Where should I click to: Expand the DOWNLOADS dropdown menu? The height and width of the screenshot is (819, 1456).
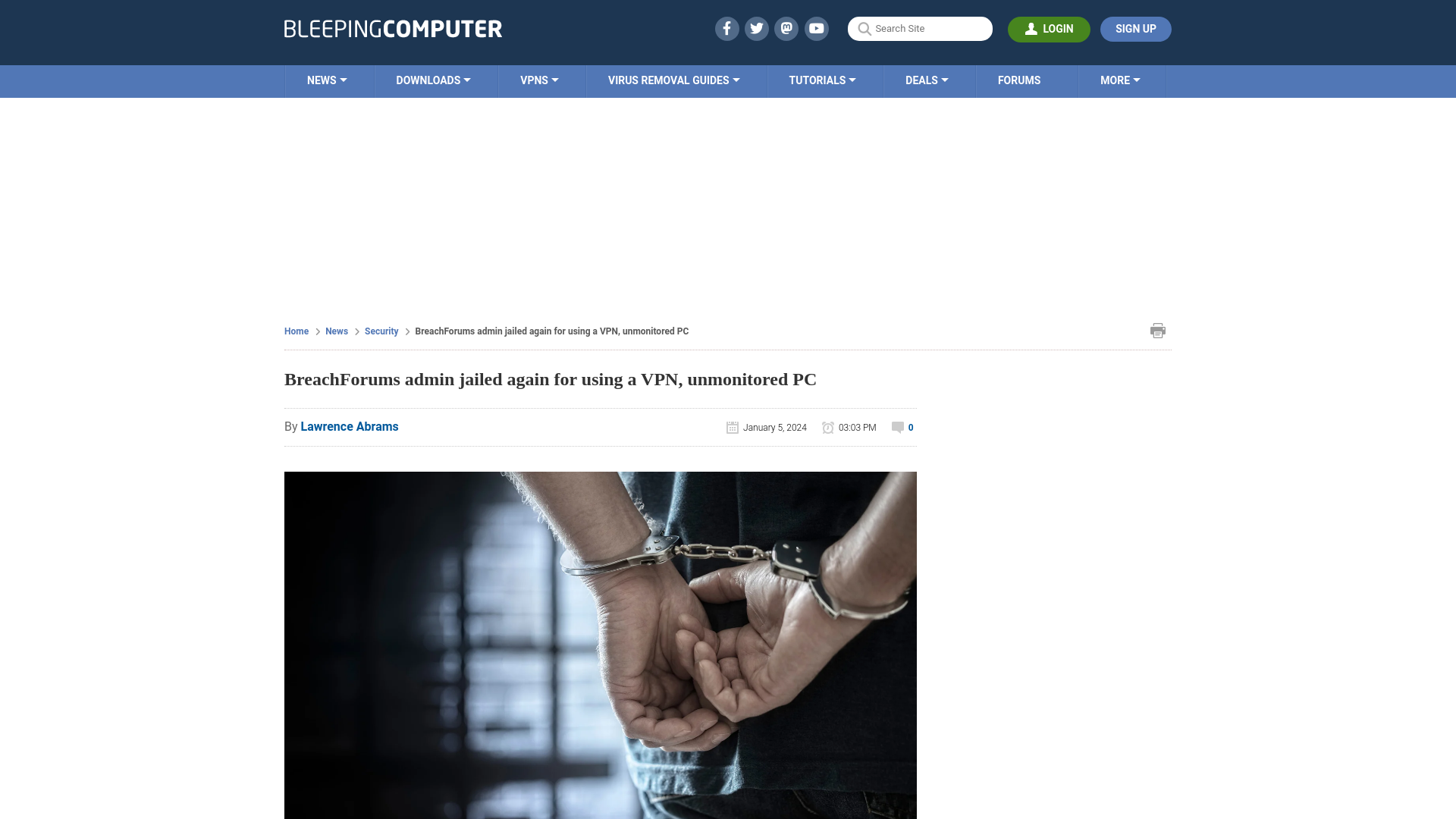(433, 80)
